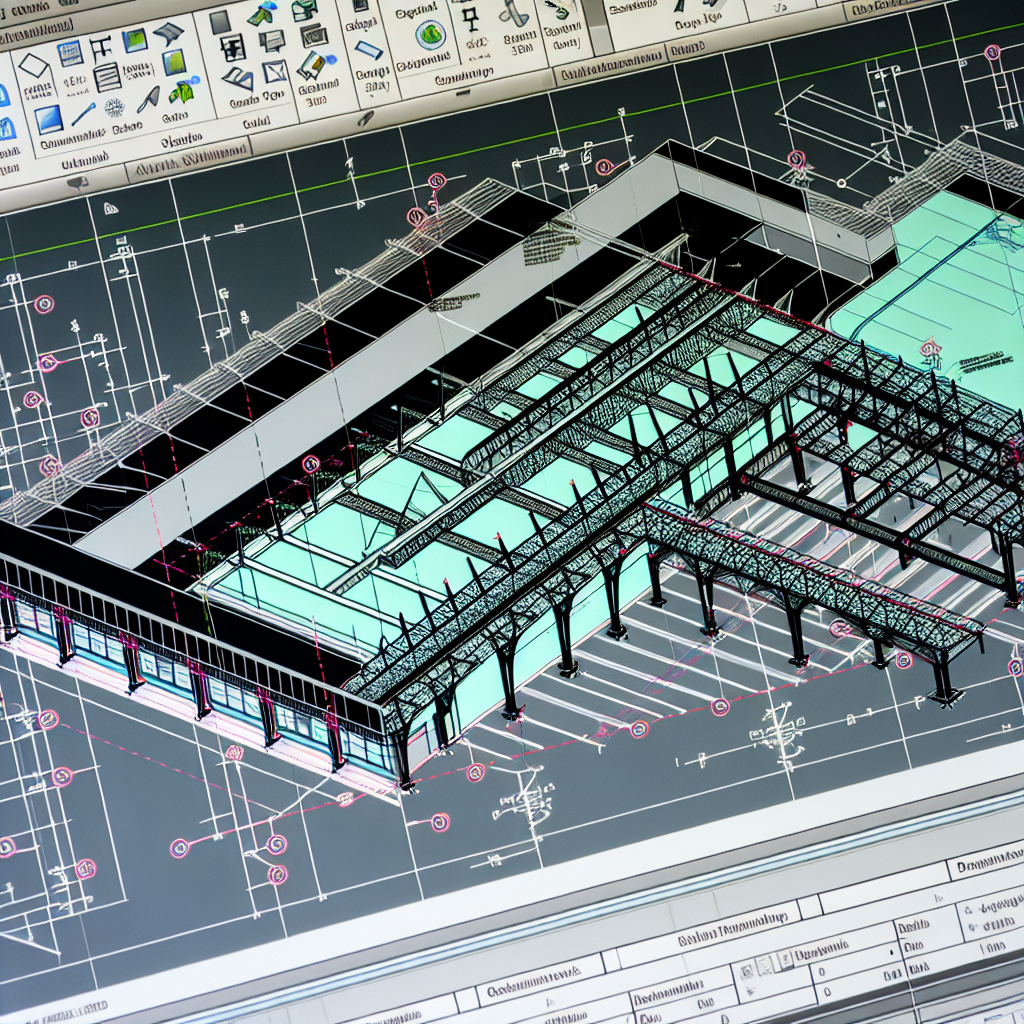Click the curved gray pipe icon
Screen dimensions: 1024x1024
pyautogui.click(x=515, y=13)
